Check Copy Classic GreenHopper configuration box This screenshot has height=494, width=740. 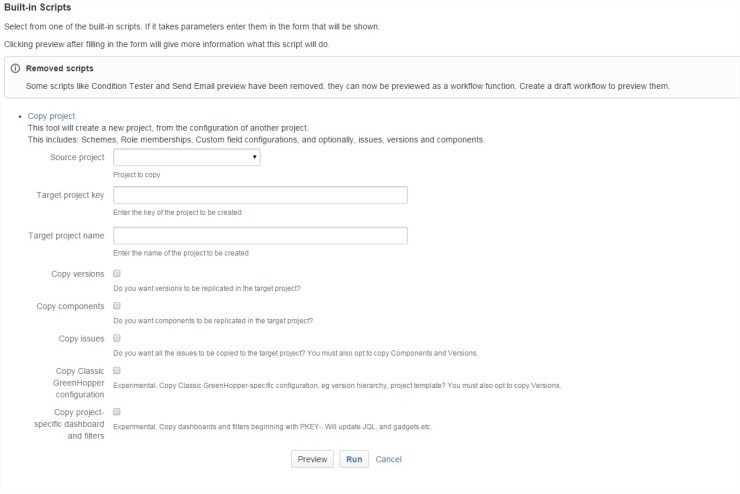click(x=117, y=370)
